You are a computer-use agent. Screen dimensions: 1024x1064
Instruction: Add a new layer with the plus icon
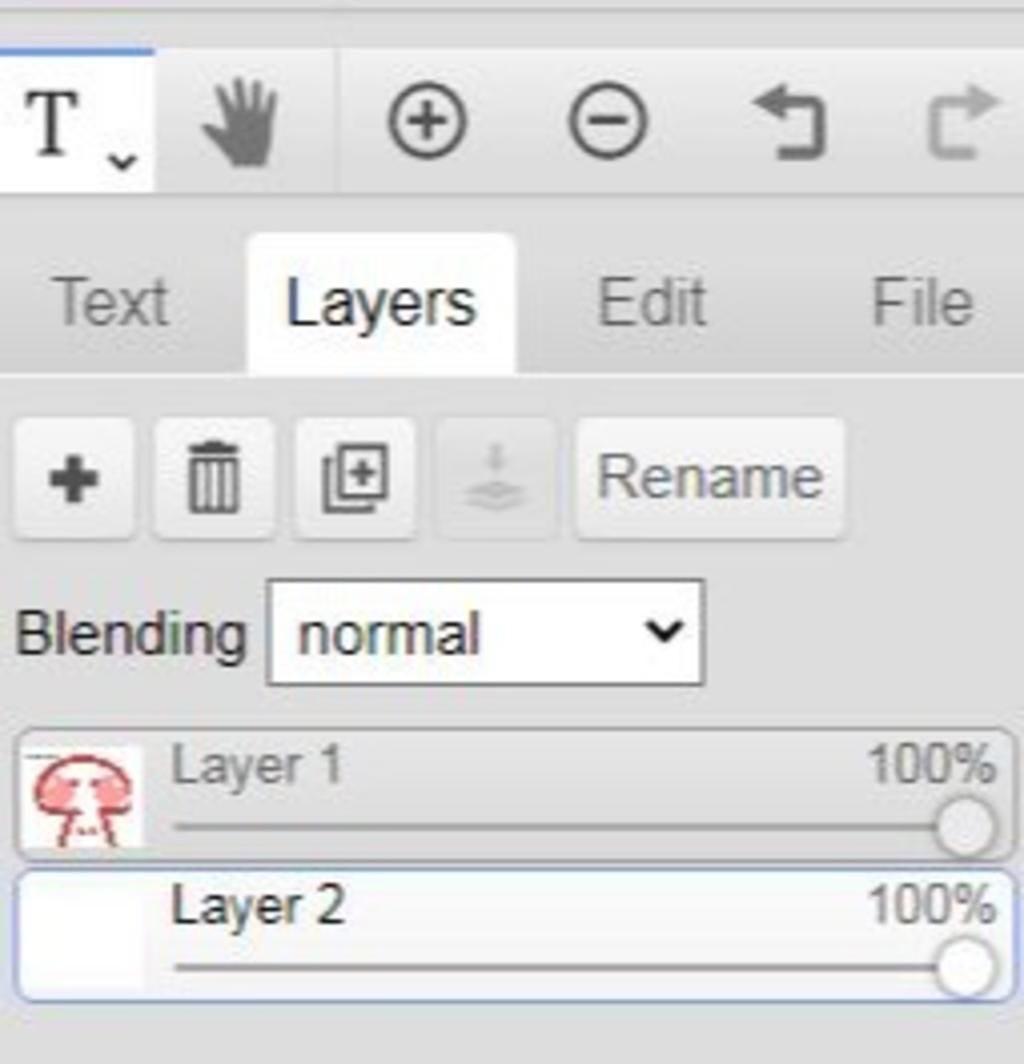[74, 479]
